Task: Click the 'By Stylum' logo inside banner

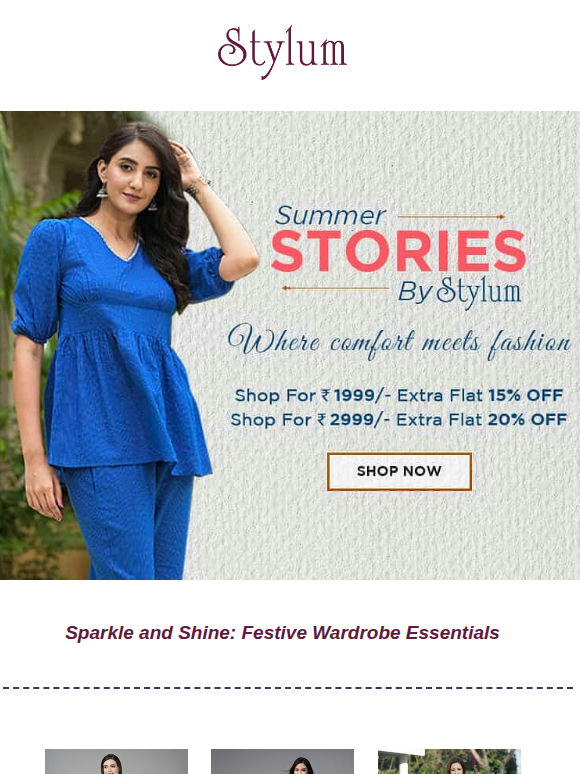Action: (x=460, y=292)
